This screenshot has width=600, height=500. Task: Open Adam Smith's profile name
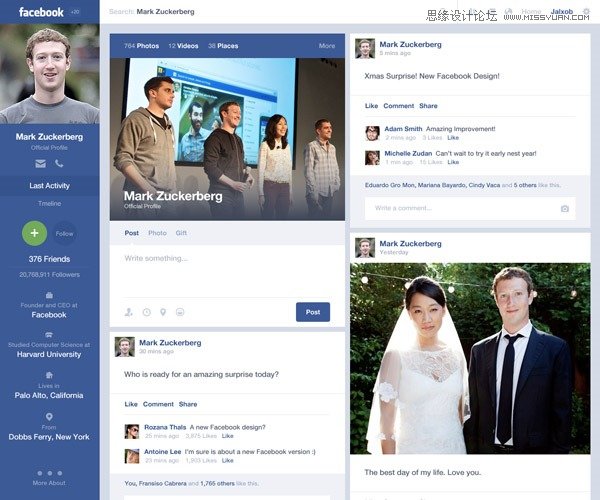pyautogui.click(x=403, y=129)
